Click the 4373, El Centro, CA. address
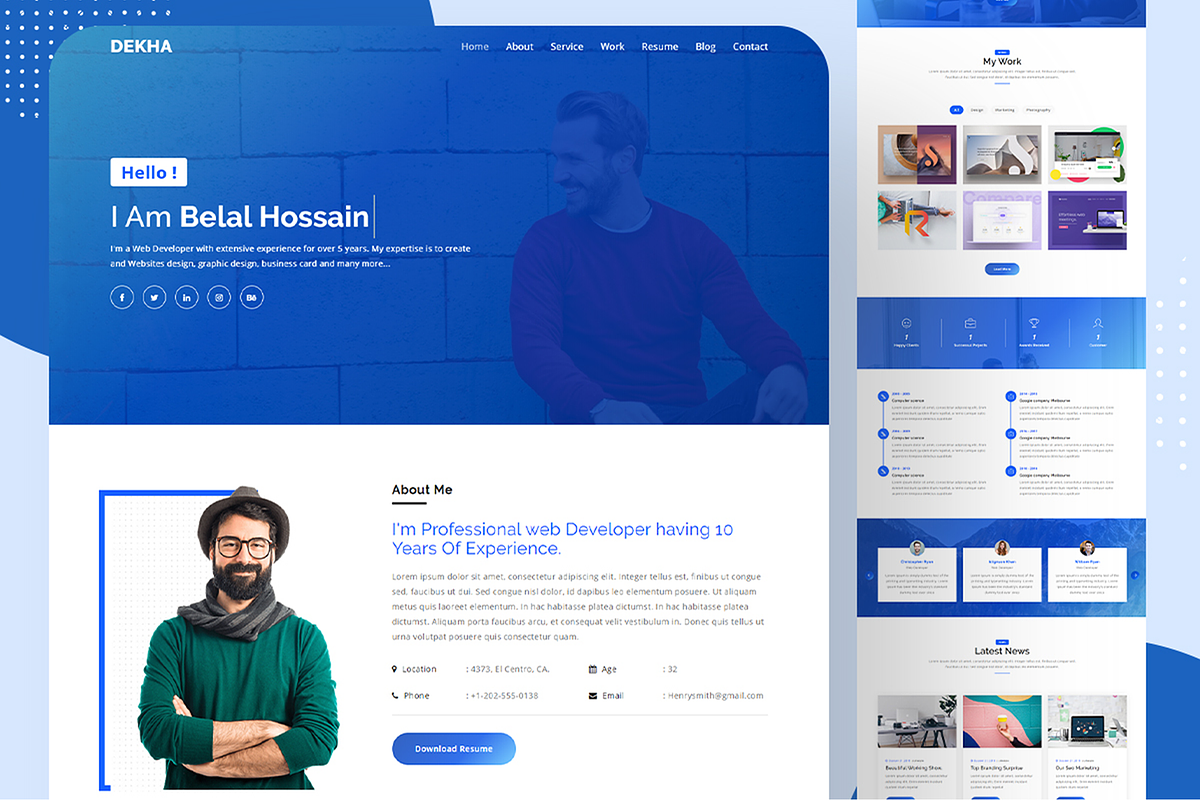The image size is (1200, 800). (x=509, y=669)
